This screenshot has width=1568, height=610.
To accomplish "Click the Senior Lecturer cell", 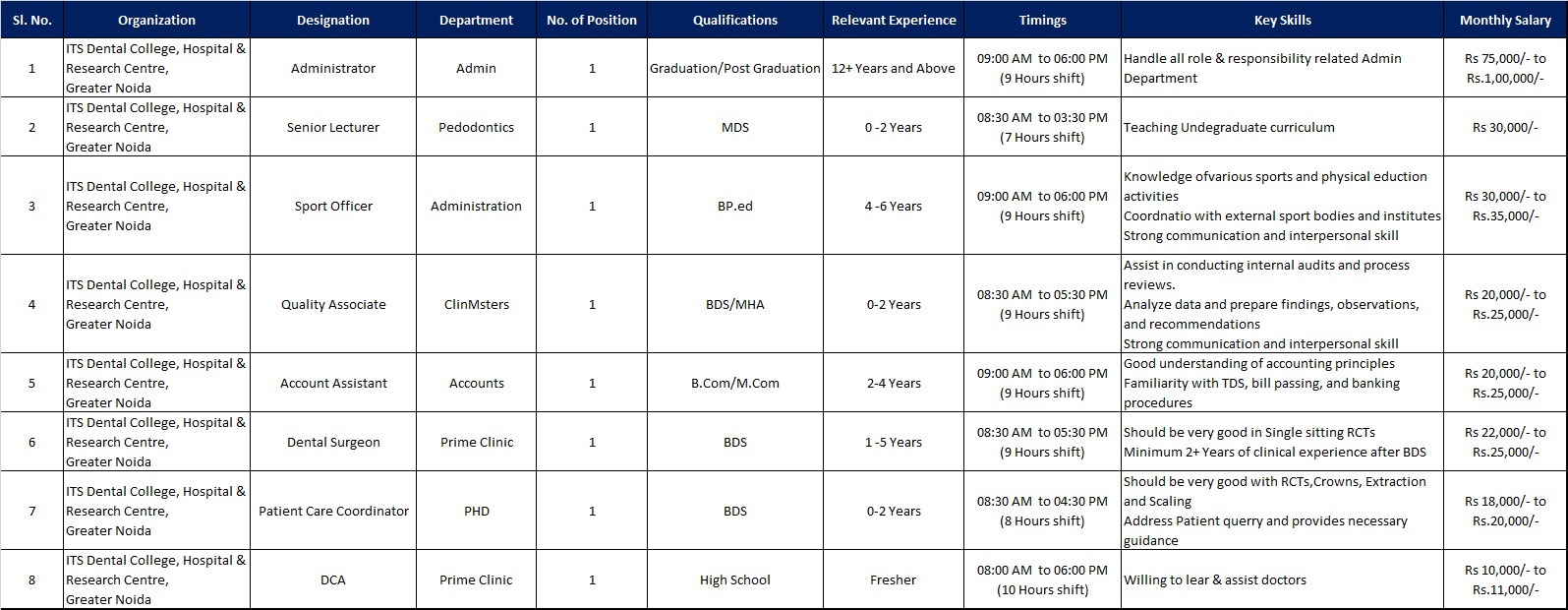I will pyautogui.click(x=333, y=127).
